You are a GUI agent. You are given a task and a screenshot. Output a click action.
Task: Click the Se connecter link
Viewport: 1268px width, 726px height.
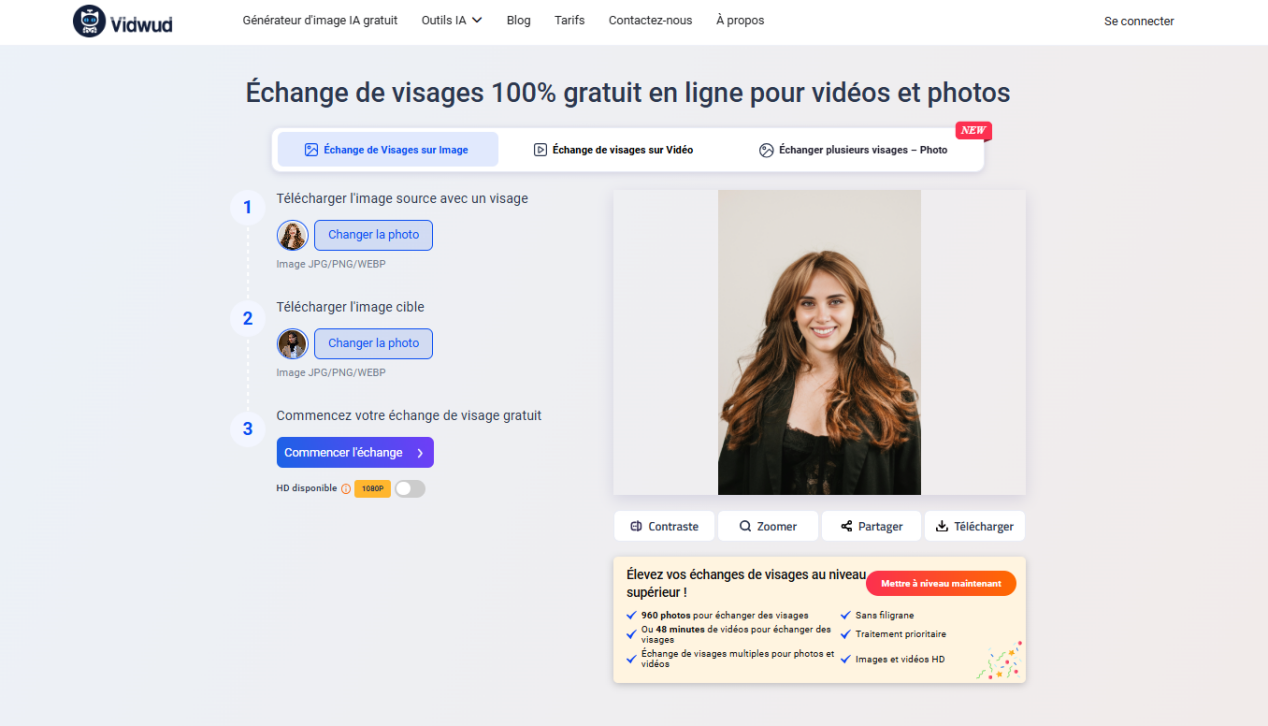[x=1138, y=20]
